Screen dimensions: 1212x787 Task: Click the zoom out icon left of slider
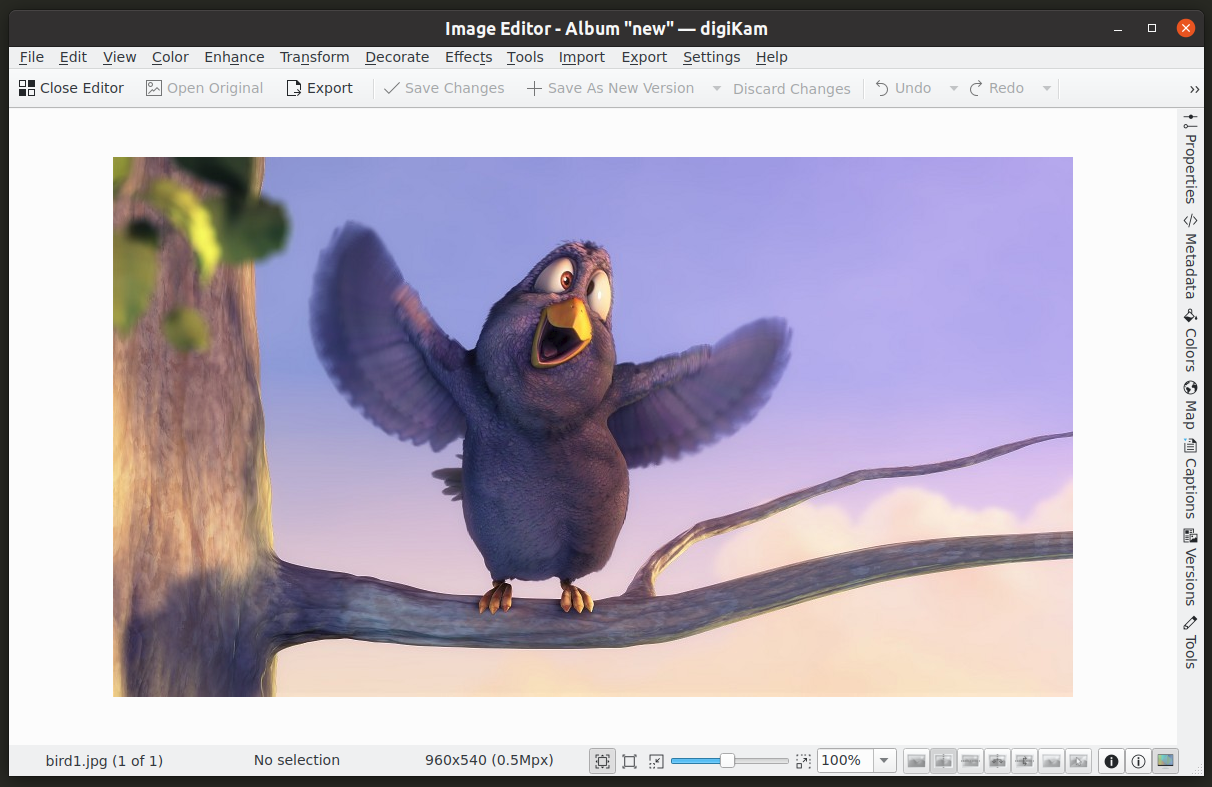pos(656,761)
